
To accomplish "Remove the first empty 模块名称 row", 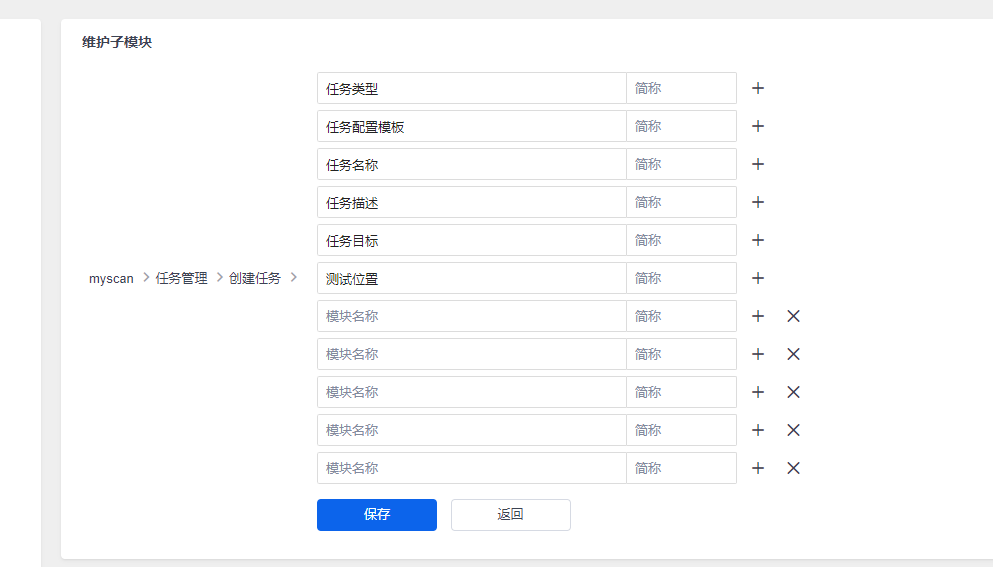I will 793,316.
